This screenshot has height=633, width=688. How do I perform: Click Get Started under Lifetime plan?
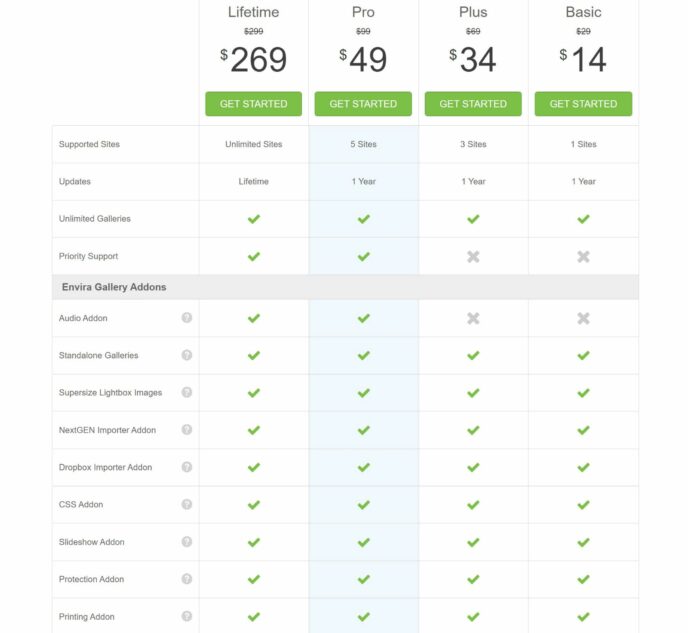[254, 104]
